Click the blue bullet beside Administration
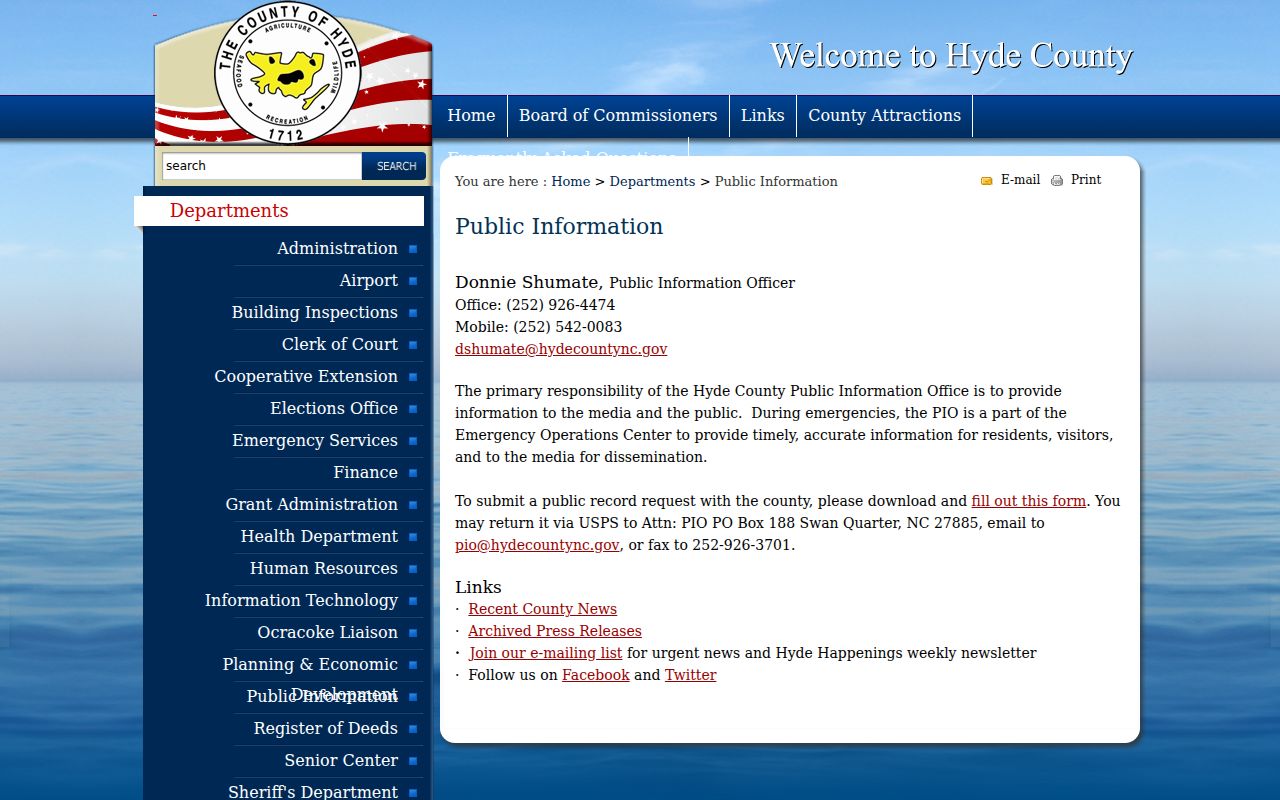This screenshot has width=1280, height=800. tap(413, 249)
